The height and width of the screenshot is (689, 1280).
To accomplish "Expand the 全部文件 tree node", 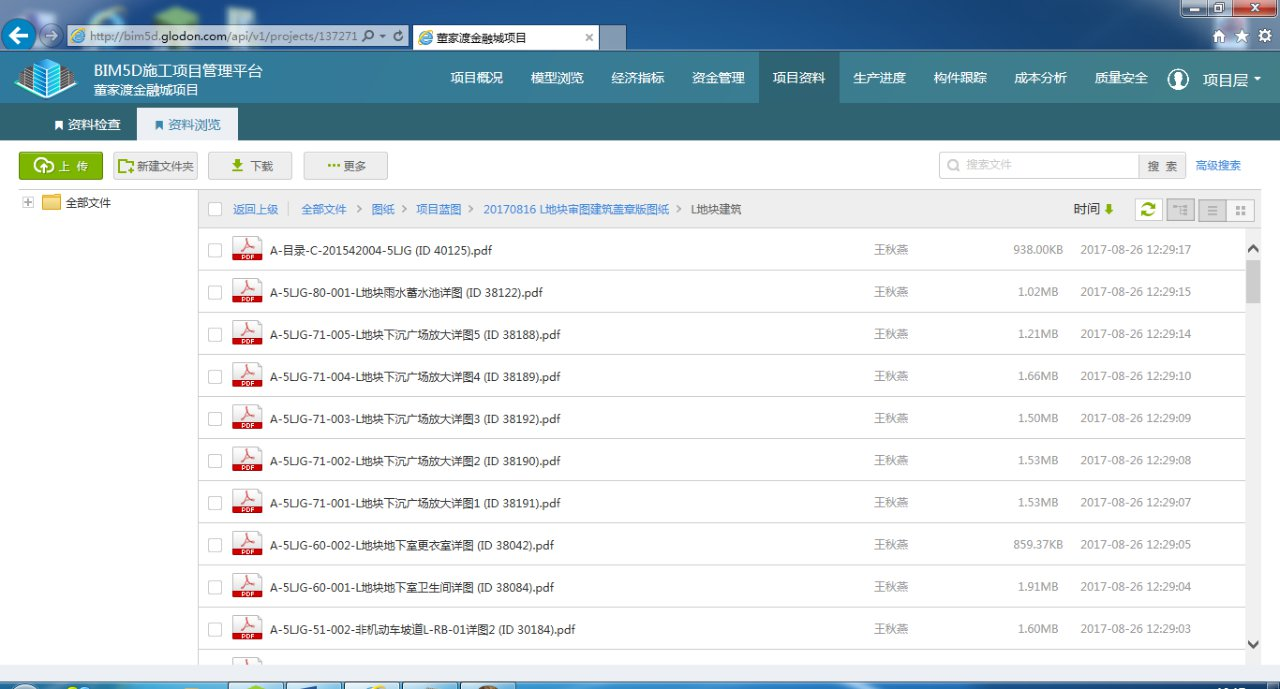I will point(28,202).
